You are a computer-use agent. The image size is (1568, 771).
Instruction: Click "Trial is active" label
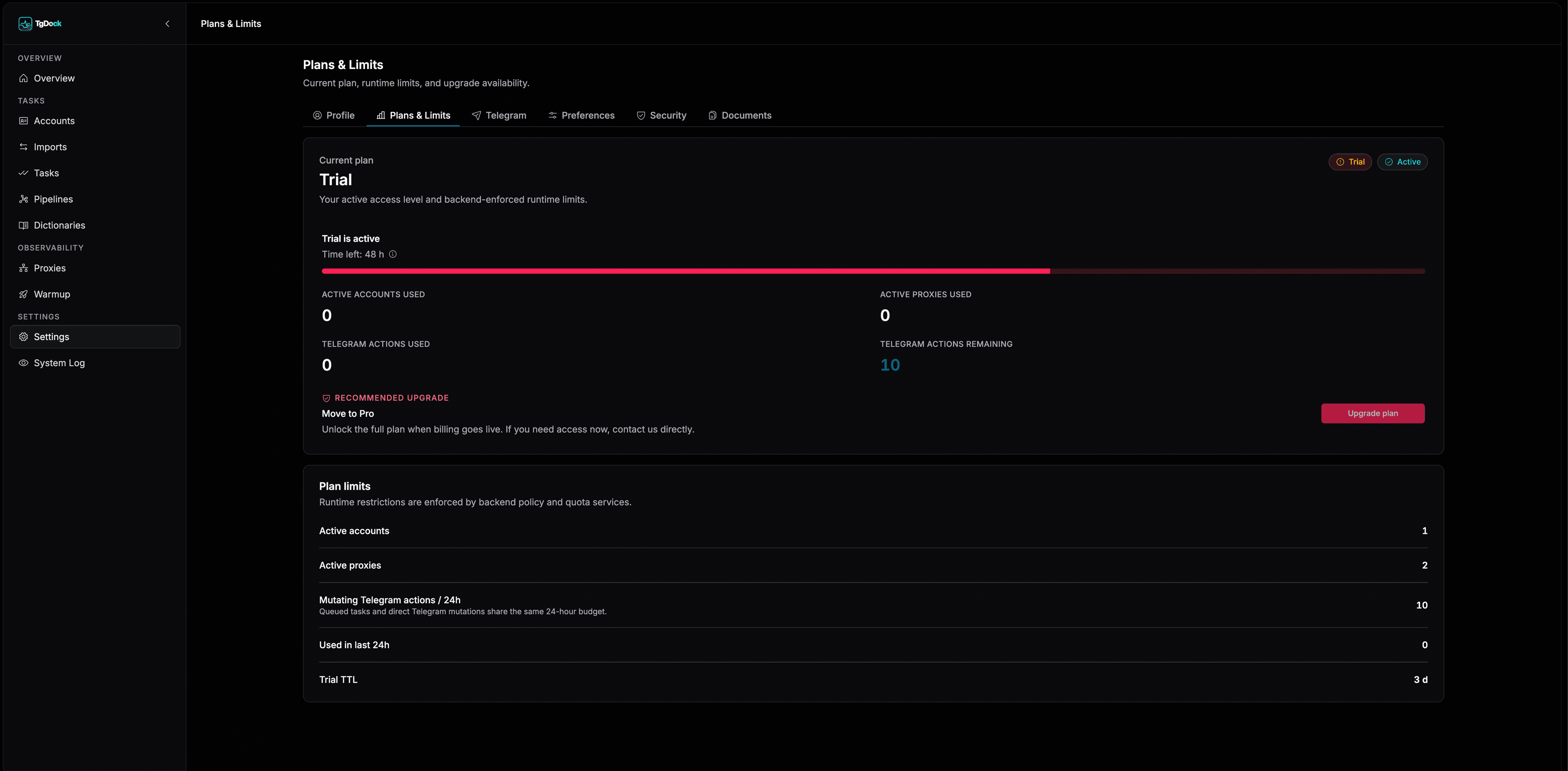coord(351,238)
